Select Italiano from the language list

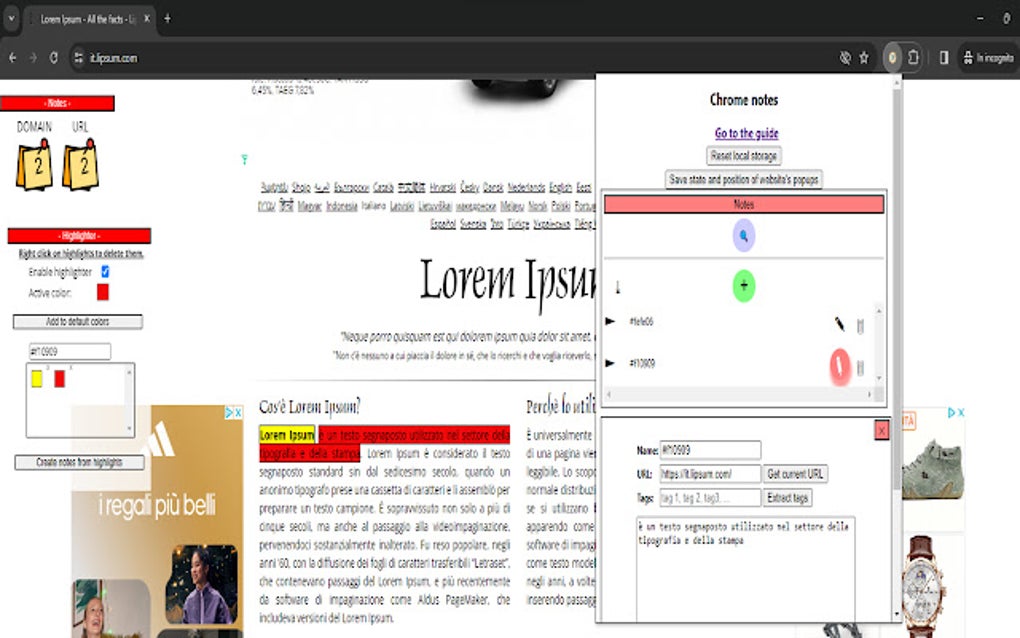click(x=374, y=205)
